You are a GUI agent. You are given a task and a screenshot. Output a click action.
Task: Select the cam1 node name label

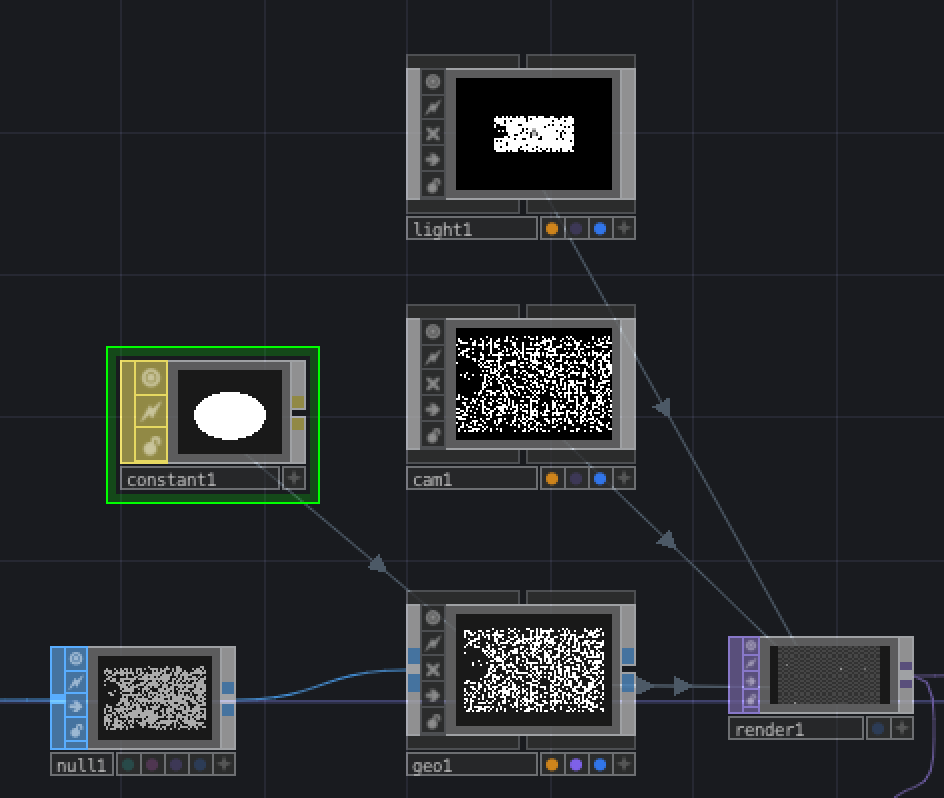tap(471, 479)
